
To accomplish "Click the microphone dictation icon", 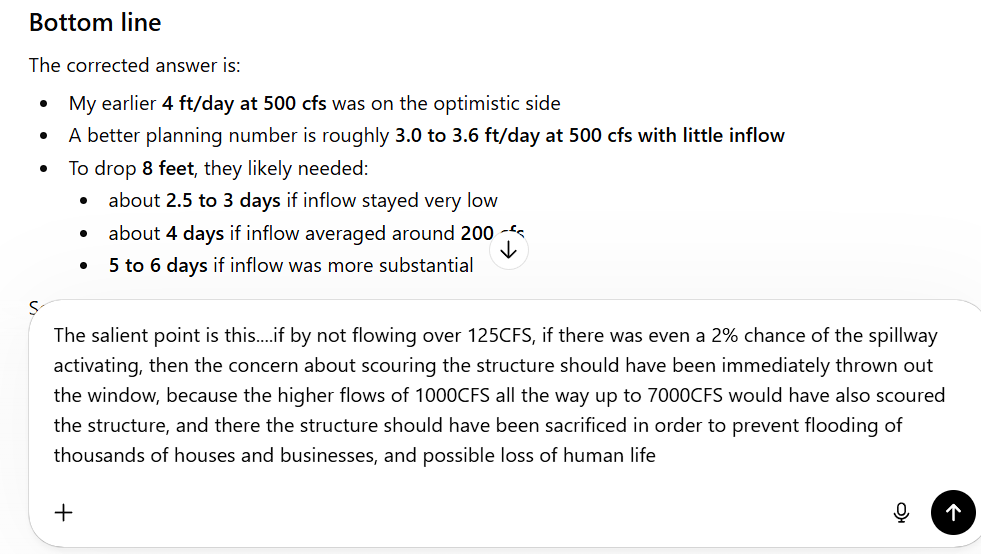I will tap(901, 513).
